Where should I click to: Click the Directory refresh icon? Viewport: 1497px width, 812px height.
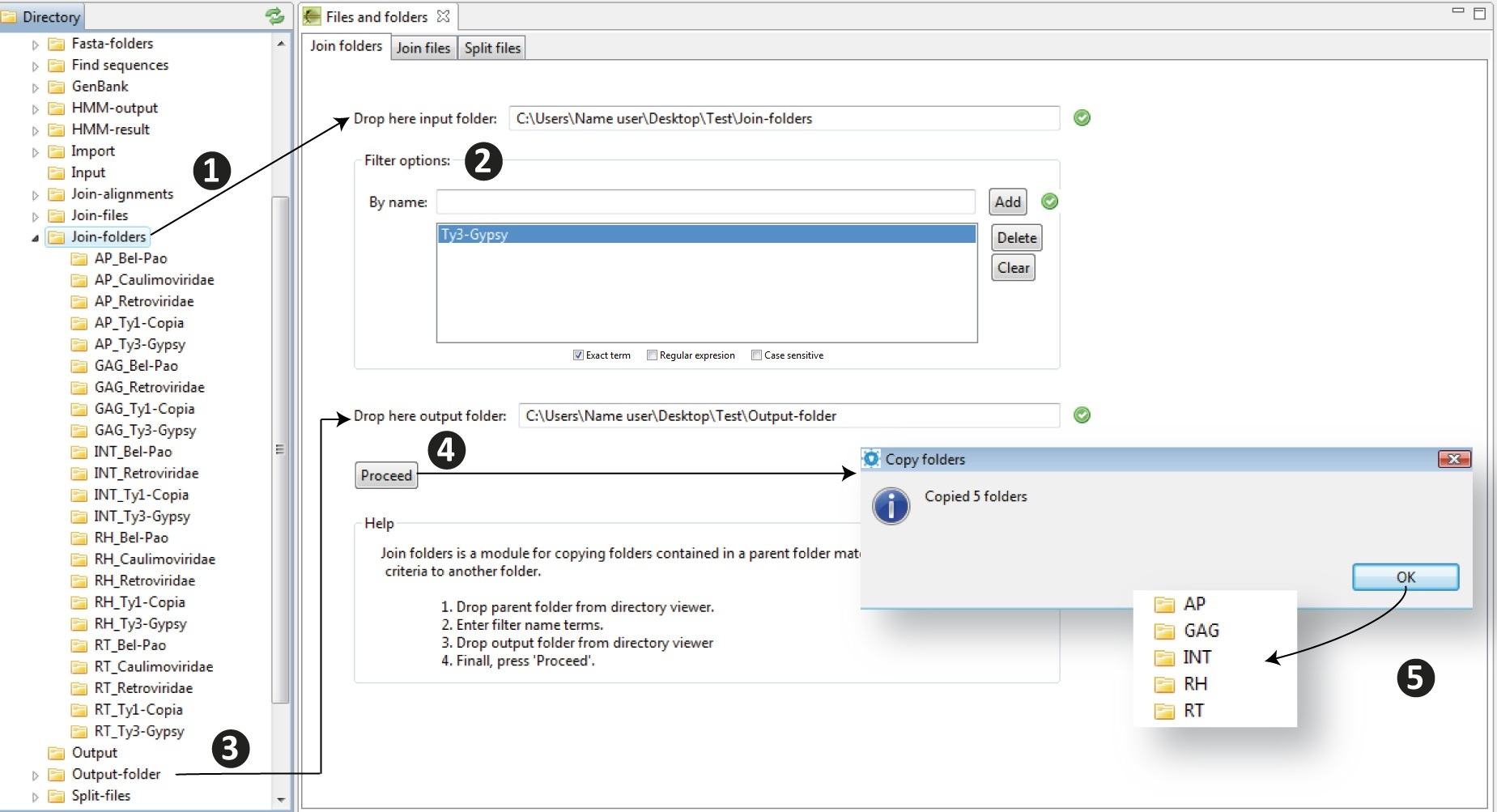(x=274, y=16)
